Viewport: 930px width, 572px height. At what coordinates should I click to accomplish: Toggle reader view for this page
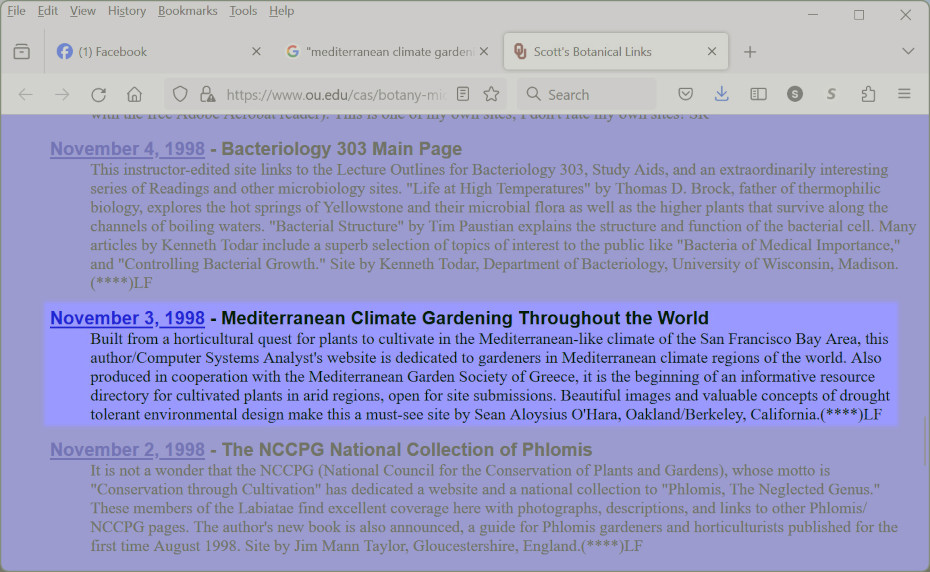point(463,94)
